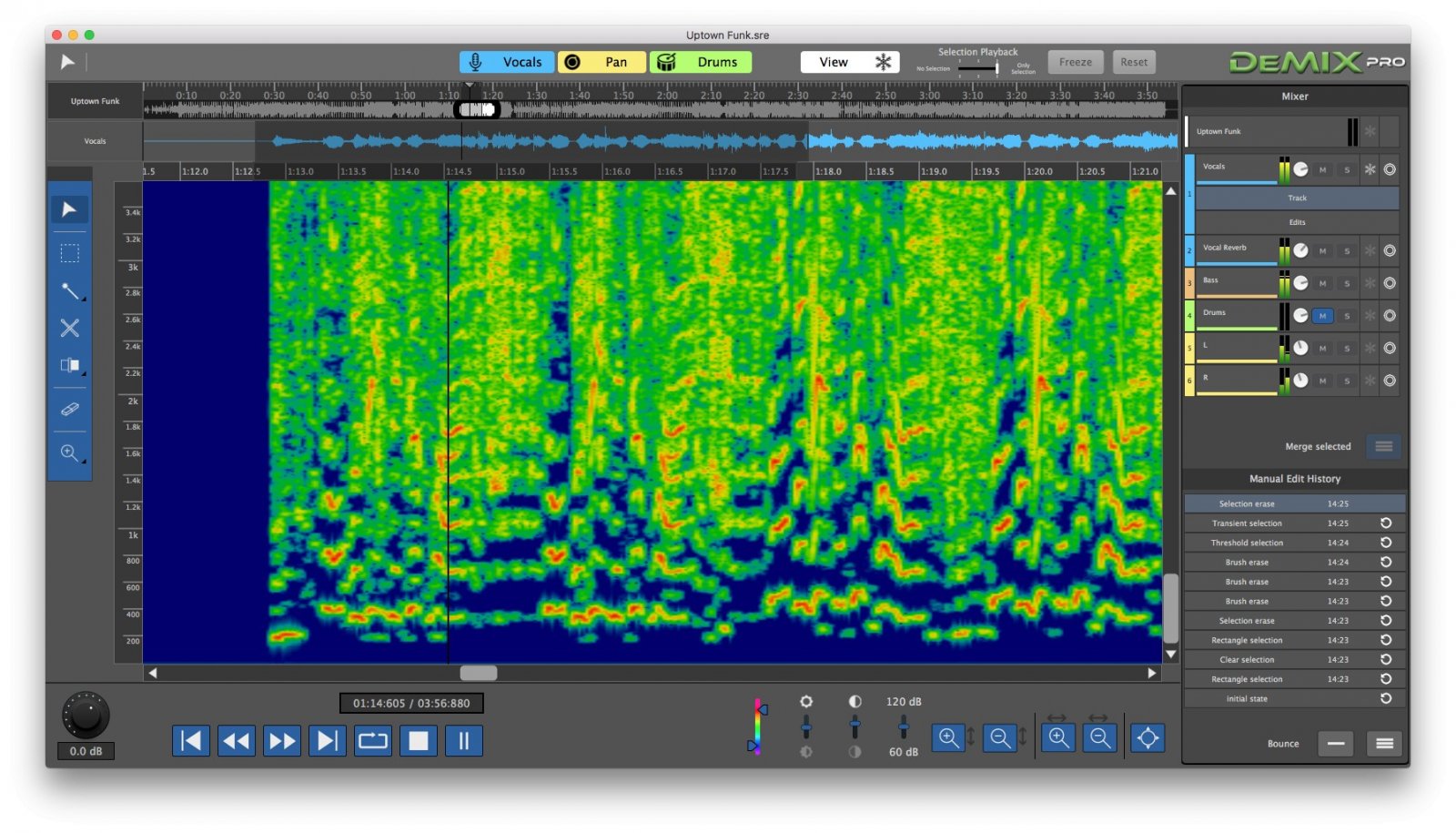Image resolution: width=1456 pixels, height=833 pixels.
Task: Select the Track tab for Vocals
Action: click(1296, 198)
